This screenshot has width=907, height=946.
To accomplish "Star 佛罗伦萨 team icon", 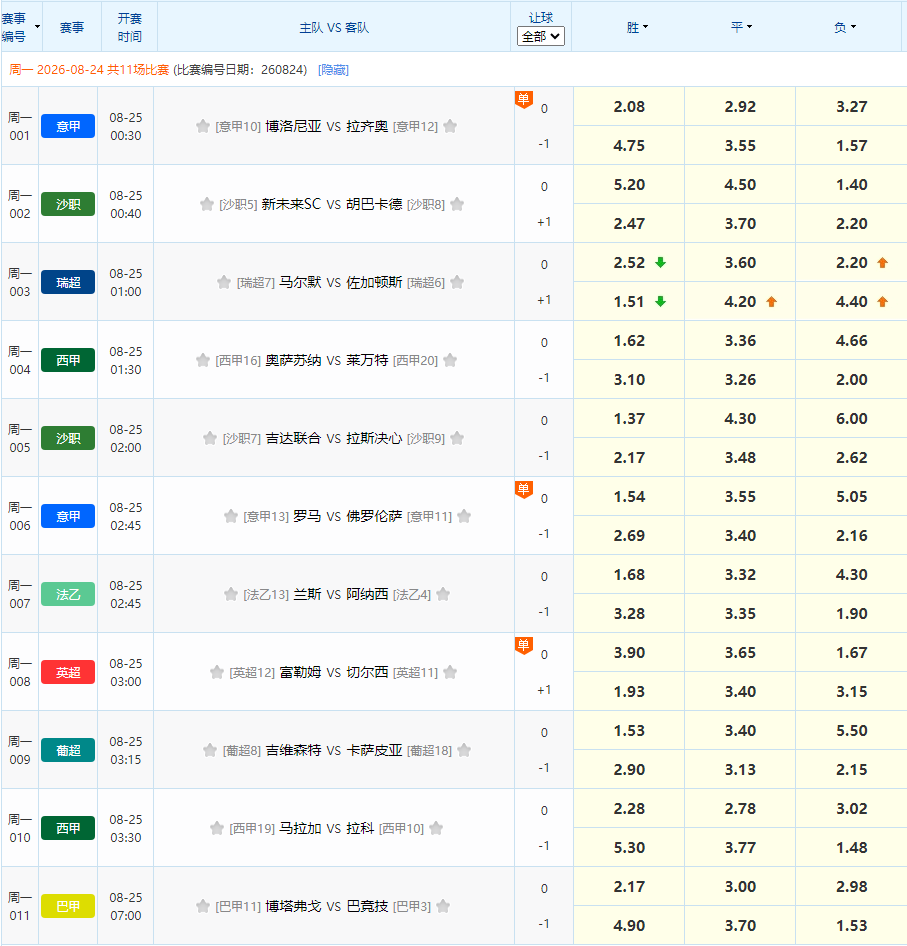I will 464,516.
